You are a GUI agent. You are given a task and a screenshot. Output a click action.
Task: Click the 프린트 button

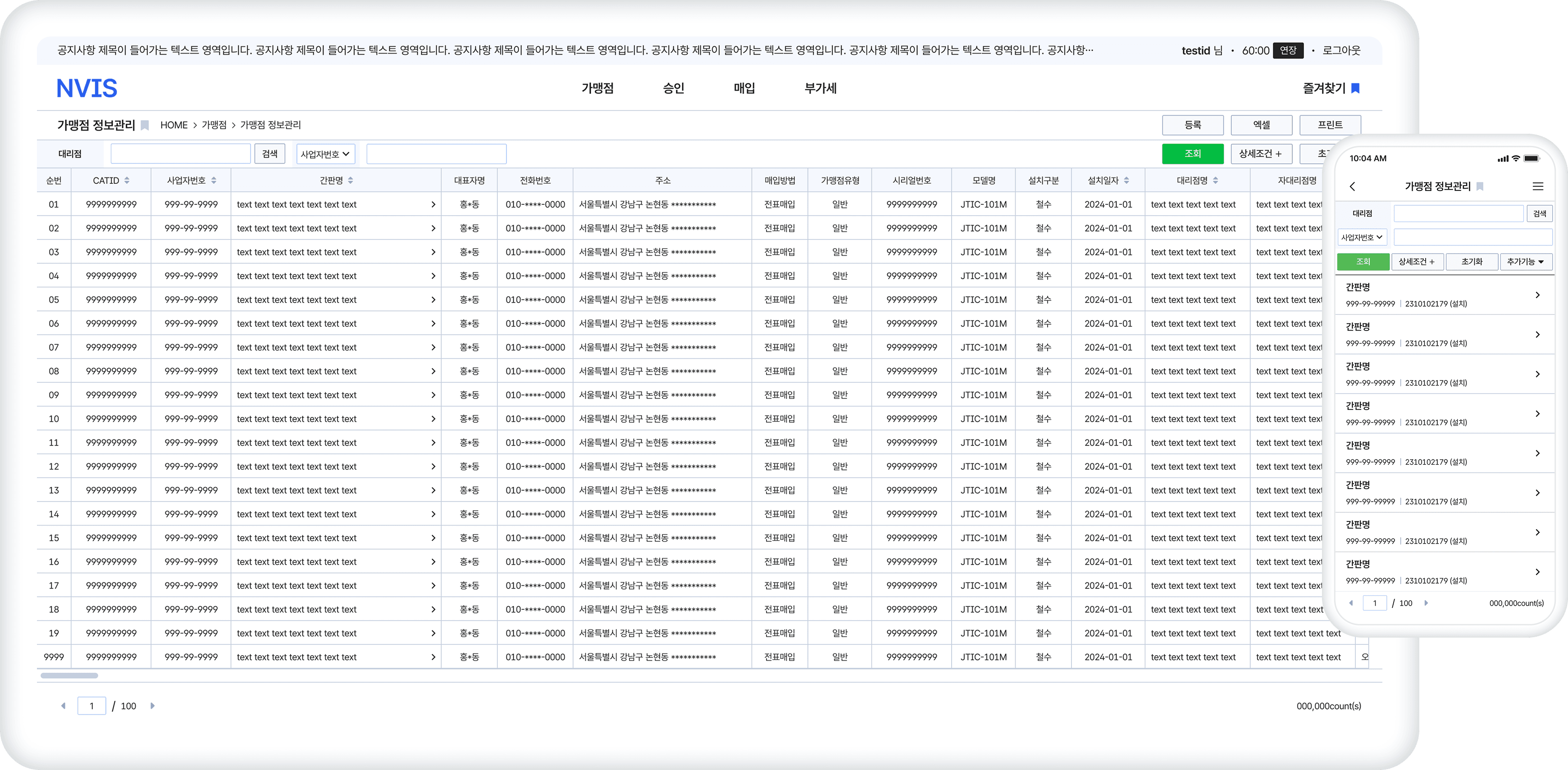click(1330, 125)
